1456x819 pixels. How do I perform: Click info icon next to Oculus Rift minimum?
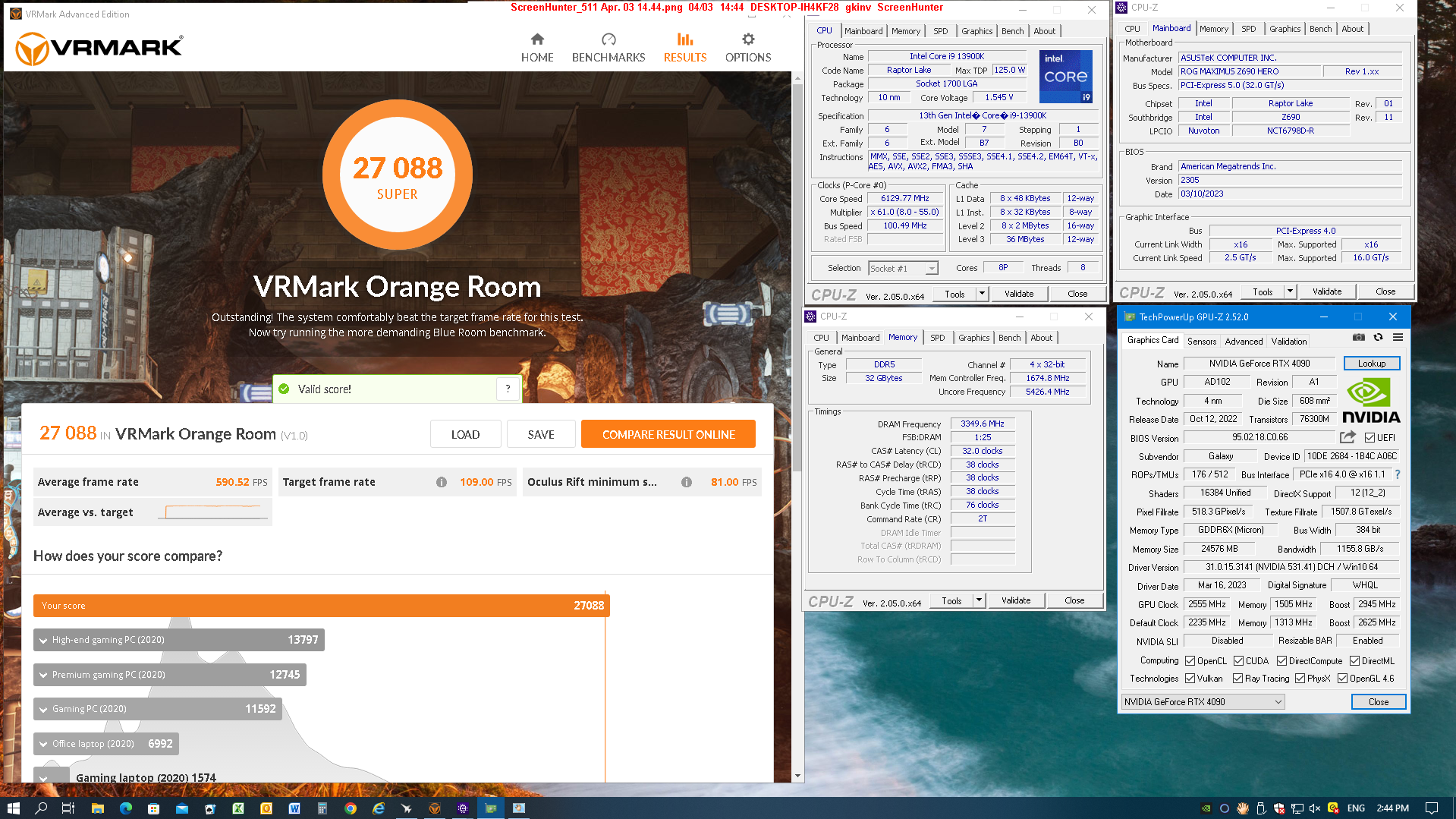click(x=687, y=482)
